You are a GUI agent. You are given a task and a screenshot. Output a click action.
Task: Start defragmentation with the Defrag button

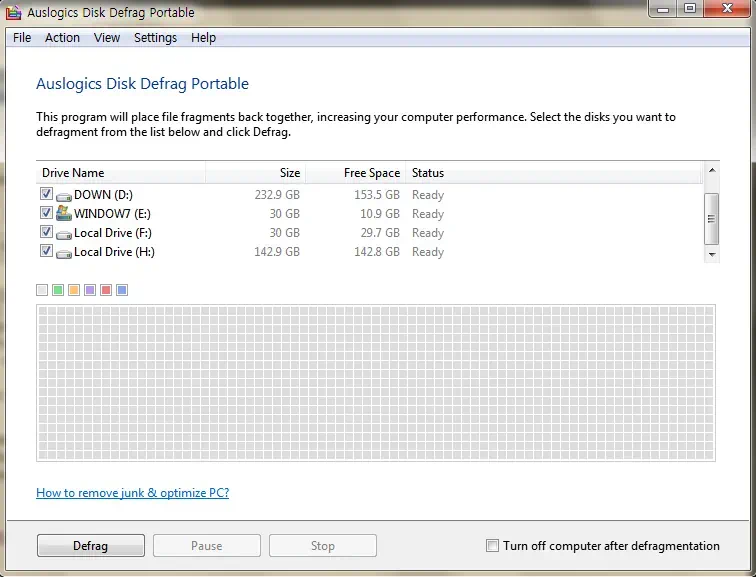click(91, 546)
